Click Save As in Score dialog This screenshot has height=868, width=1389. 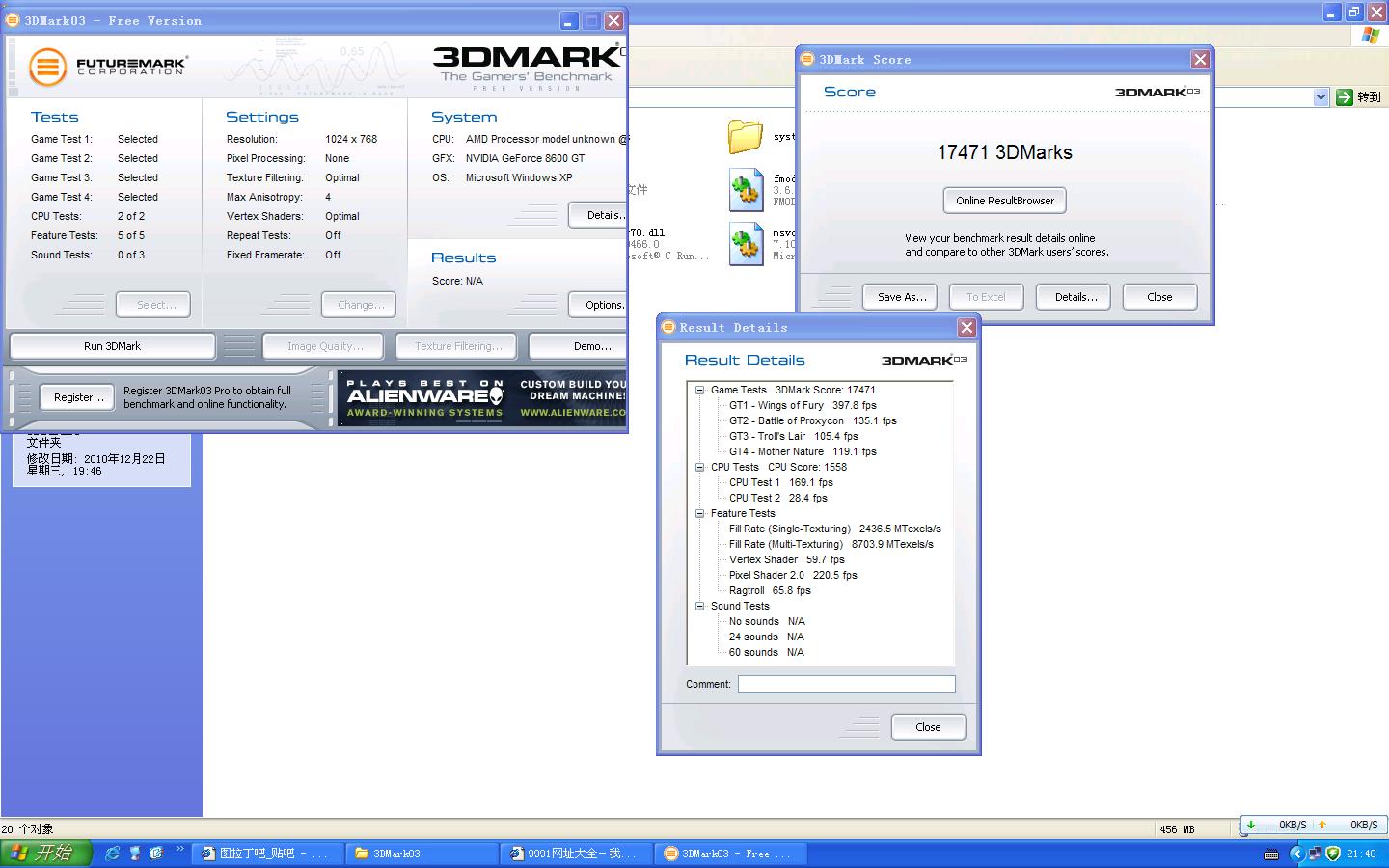tap(902, 297)
